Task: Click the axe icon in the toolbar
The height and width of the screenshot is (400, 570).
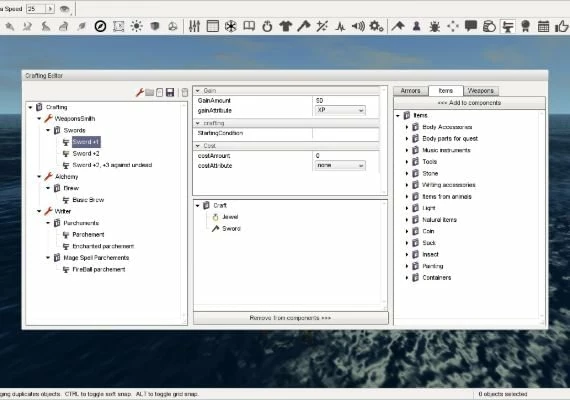Action: click(x=304, y=26)
